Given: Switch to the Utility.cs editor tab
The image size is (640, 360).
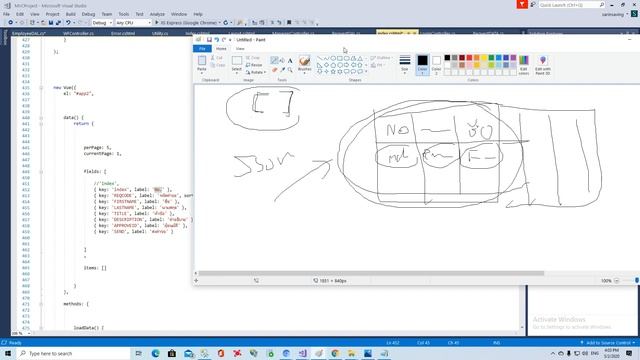Looking at the screenshot, I should (160, 33).
